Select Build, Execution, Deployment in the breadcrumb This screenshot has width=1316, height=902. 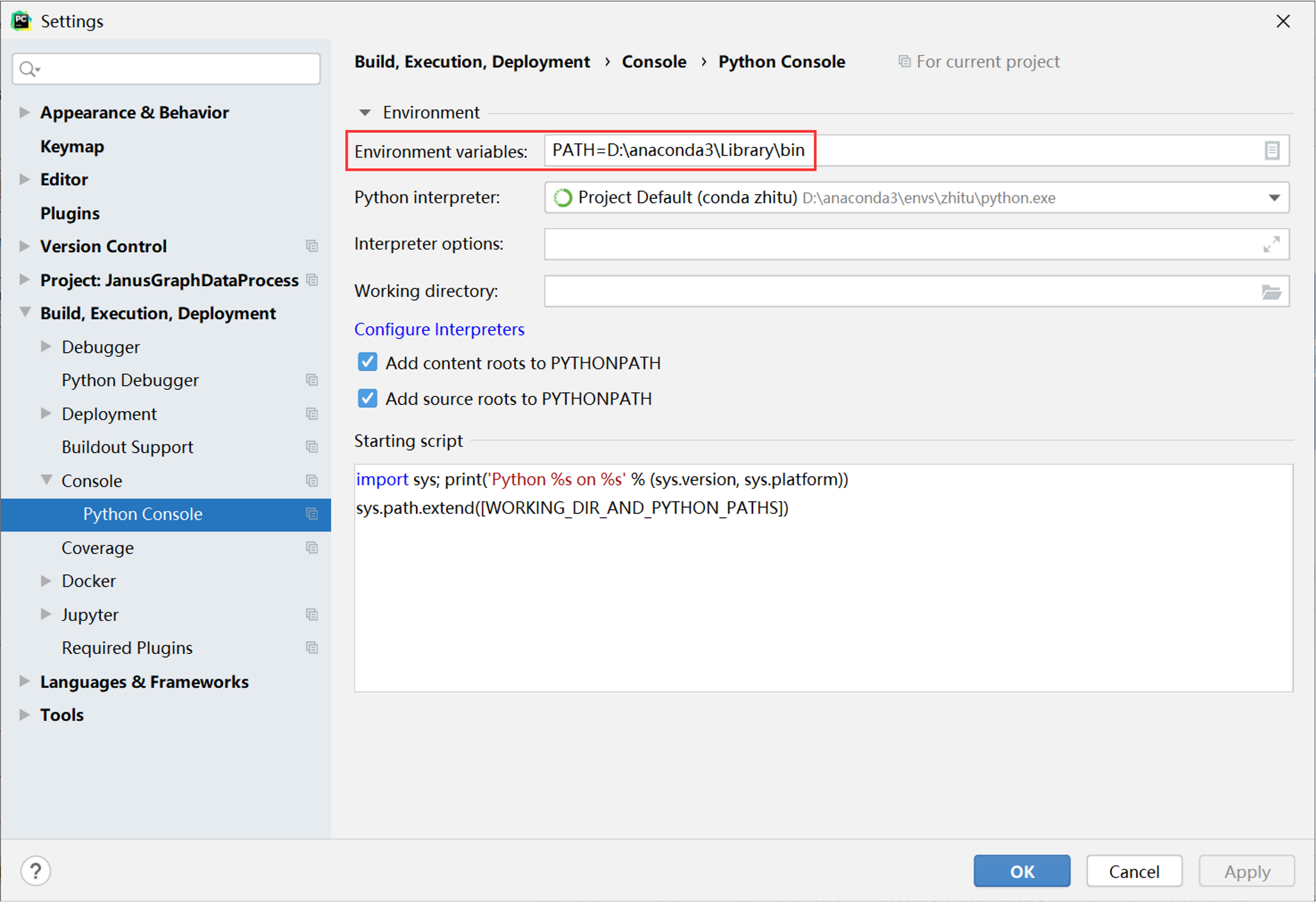pos(472,61)
